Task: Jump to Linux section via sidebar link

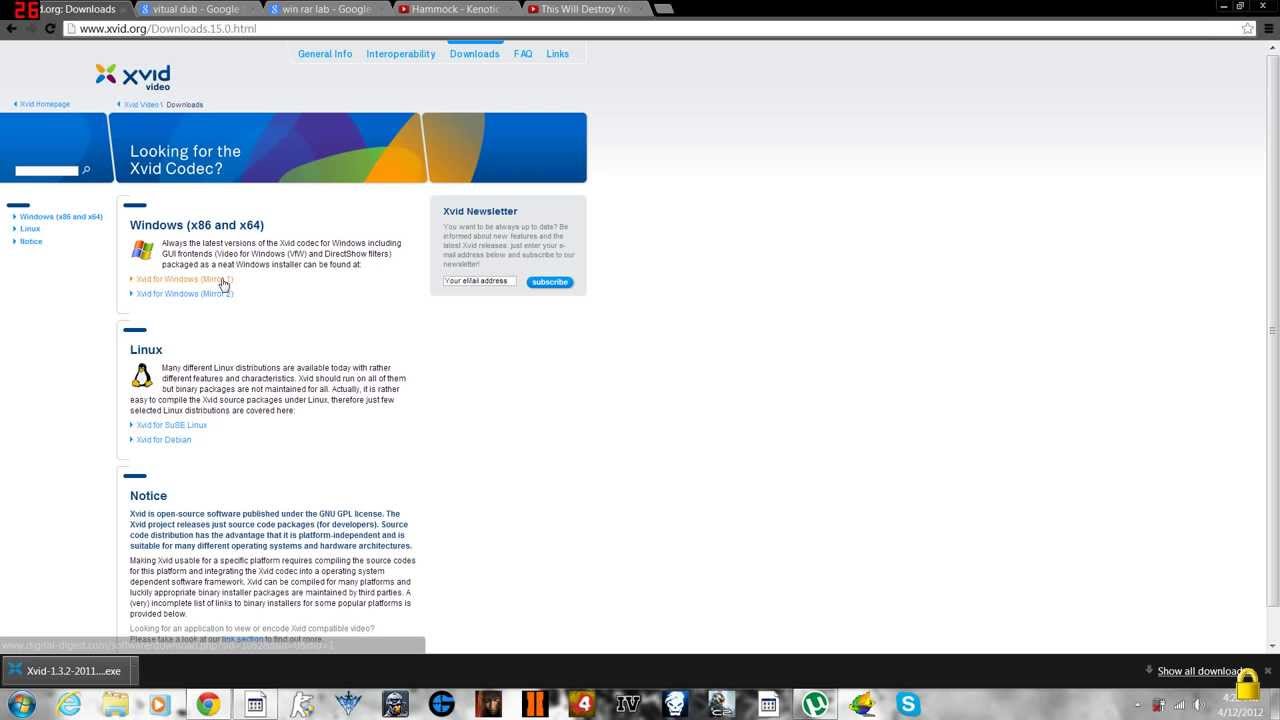Action: coord(30,229)
